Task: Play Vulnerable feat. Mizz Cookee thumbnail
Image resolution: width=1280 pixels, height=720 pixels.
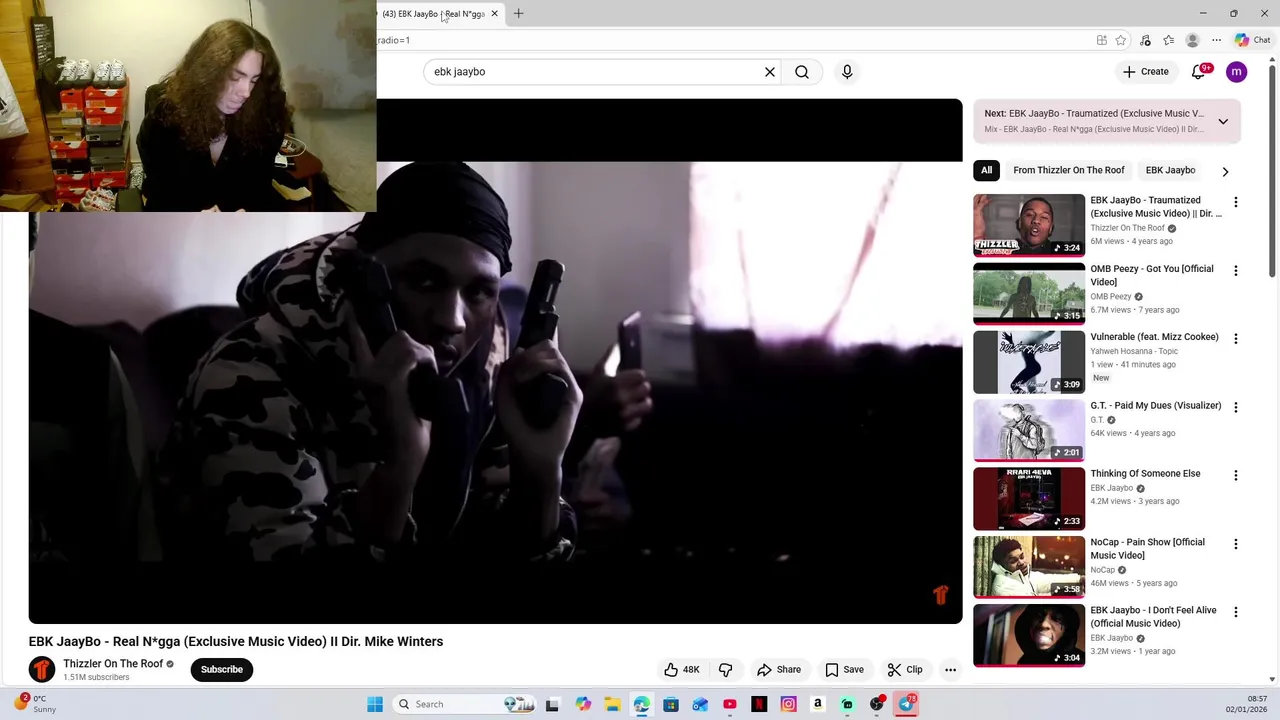Action: coord(1029,362)
